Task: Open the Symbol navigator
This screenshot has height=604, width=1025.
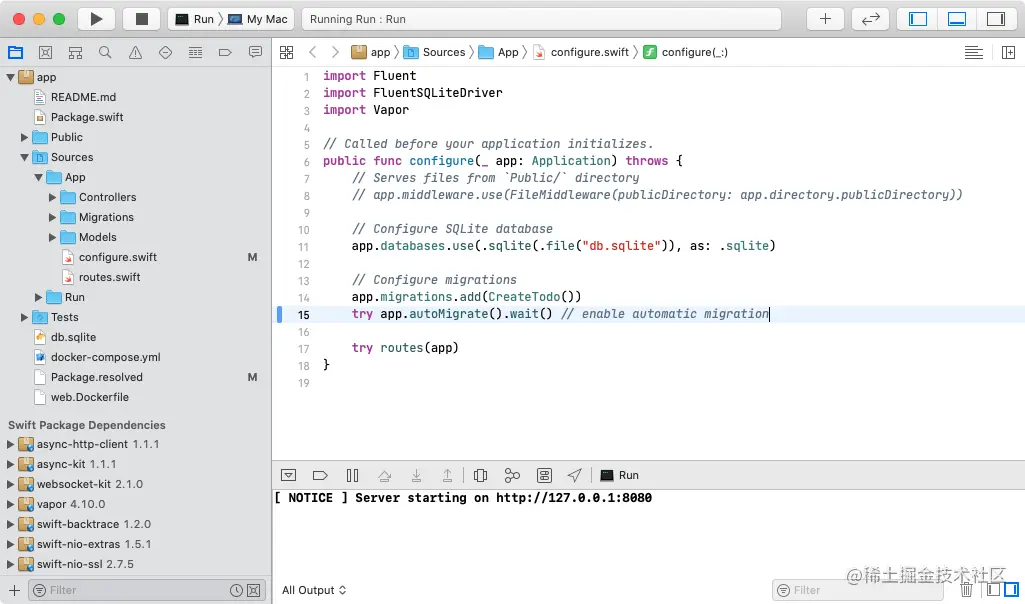Action: (75, 52)
